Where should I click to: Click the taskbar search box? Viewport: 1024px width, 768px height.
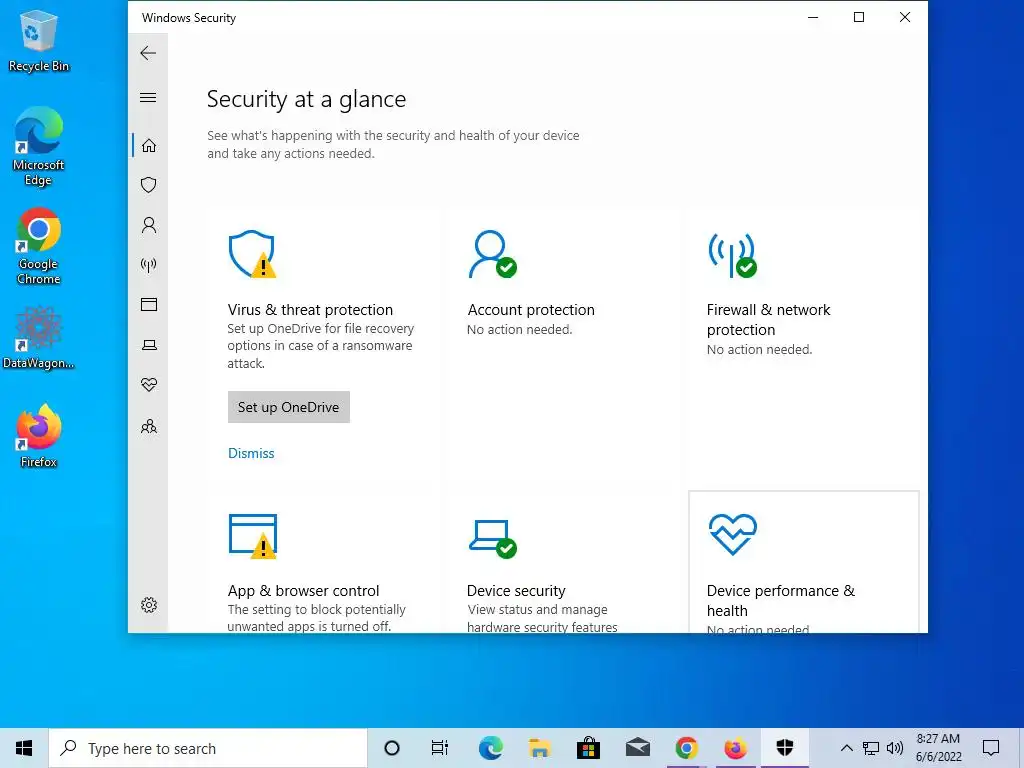click(208, 748)
